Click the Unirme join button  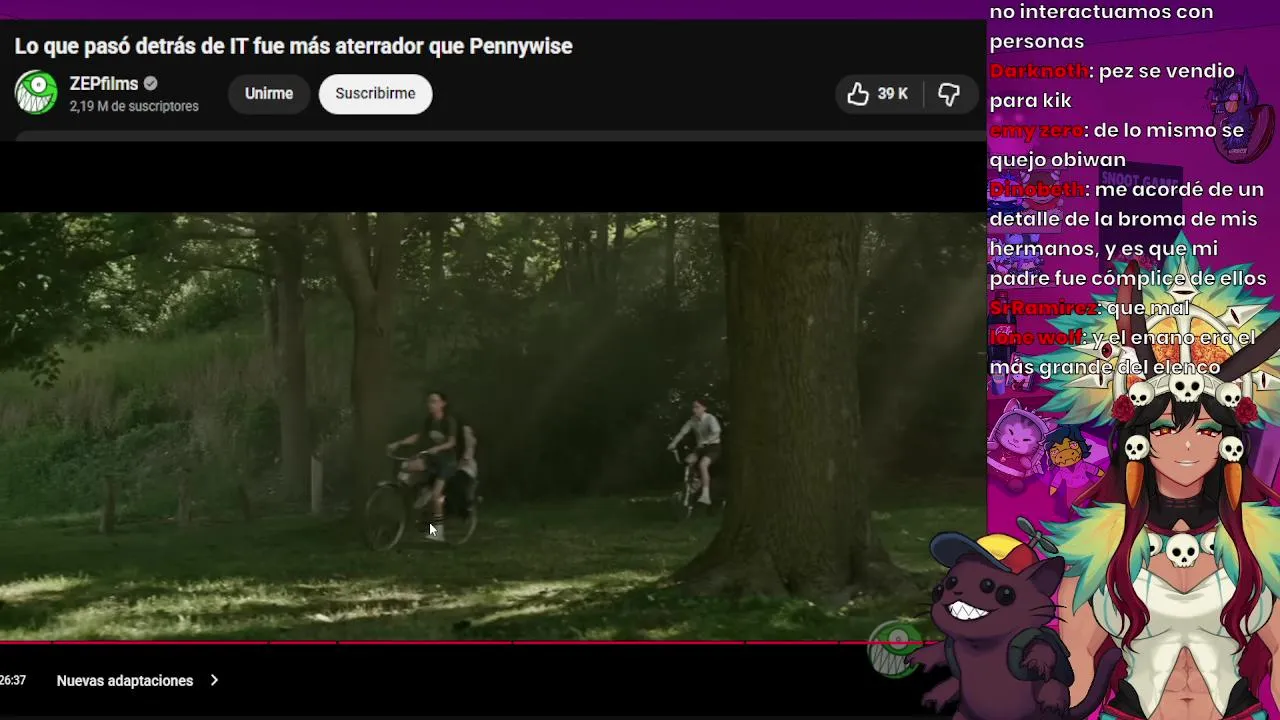coord(269,94)
